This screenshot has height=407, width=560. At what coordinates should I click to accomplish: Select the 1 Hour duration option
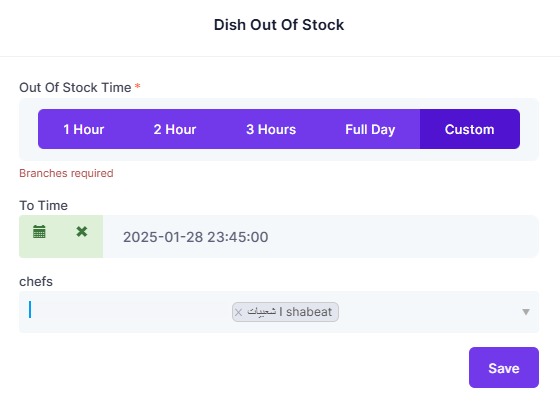pyautogui.click(x=84, y=129)
